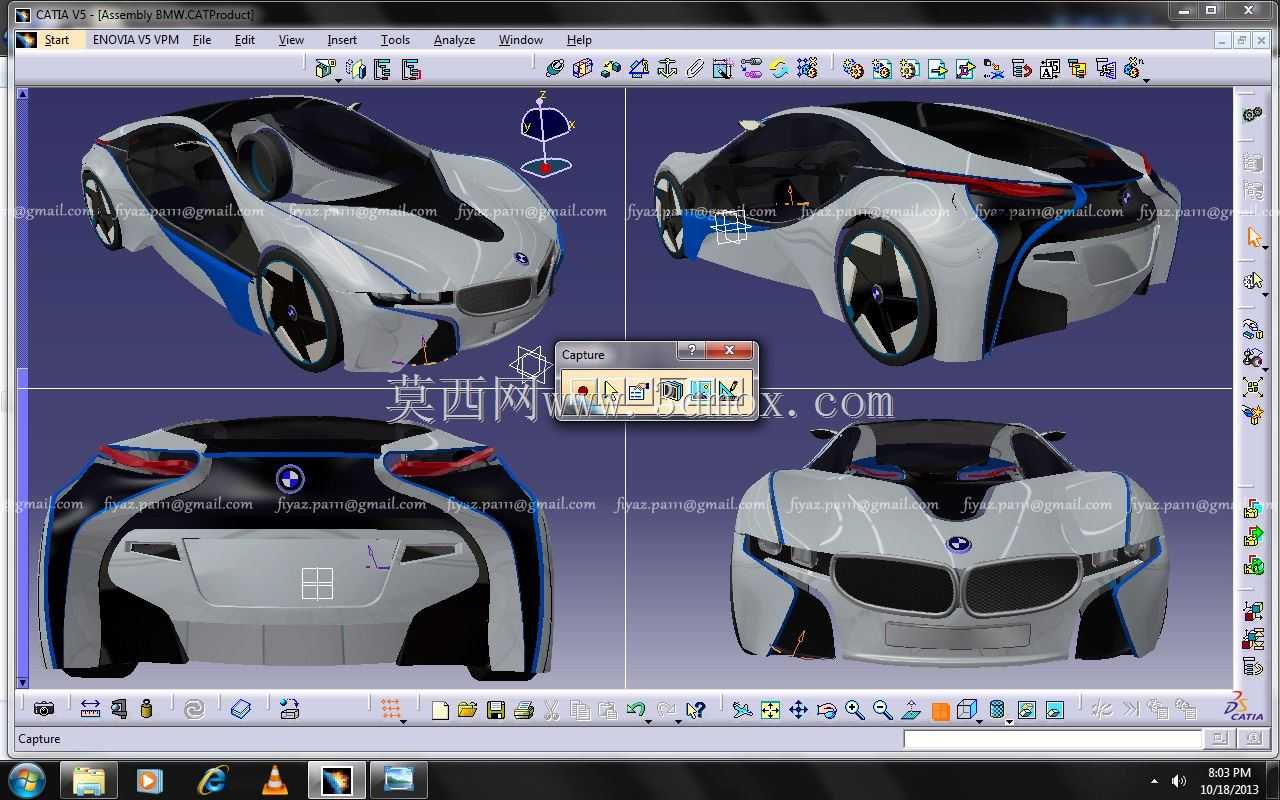Toggle the Hide/Show icon in bottom toolbar

pos(1026,710)
